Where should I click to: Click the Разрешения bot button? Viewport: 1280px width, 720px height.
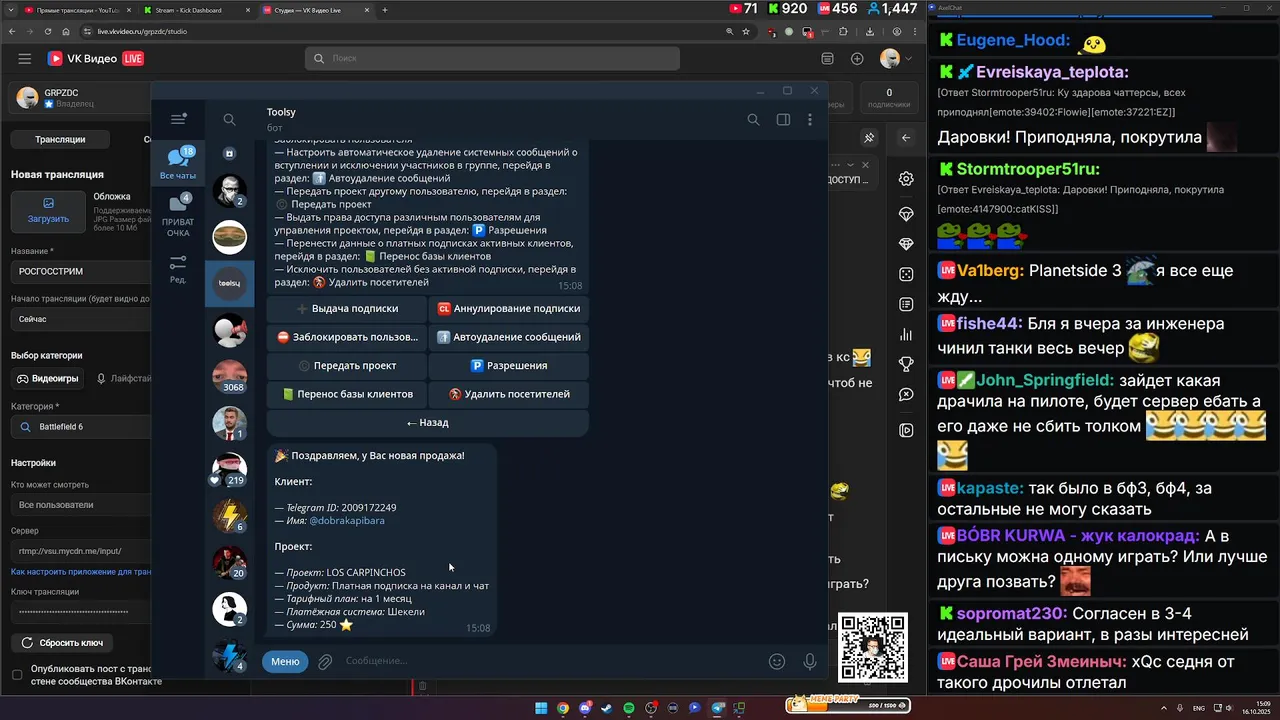pos(509,366)
